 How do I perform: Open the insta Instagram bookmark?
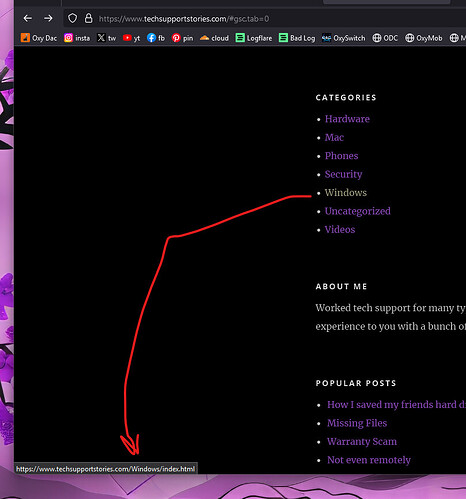pos(77,38)
